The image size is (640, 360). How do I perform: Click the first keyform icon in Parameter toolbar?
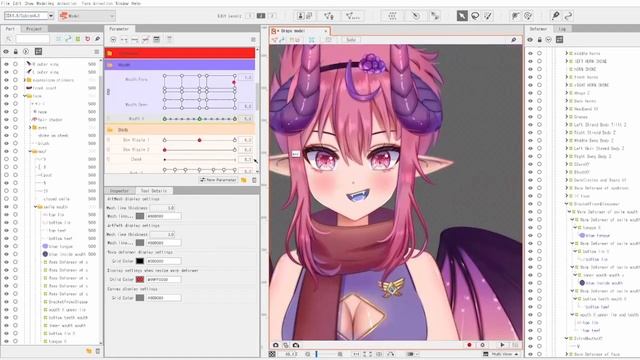(113, 39)
